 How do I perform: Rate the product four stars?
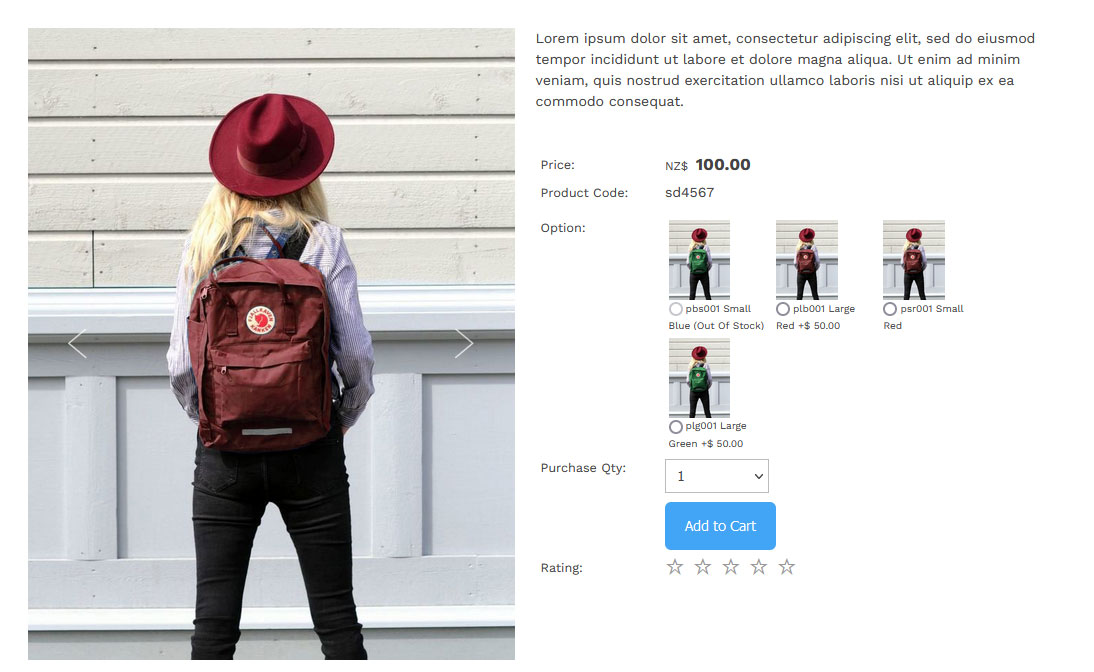[758, 567]
